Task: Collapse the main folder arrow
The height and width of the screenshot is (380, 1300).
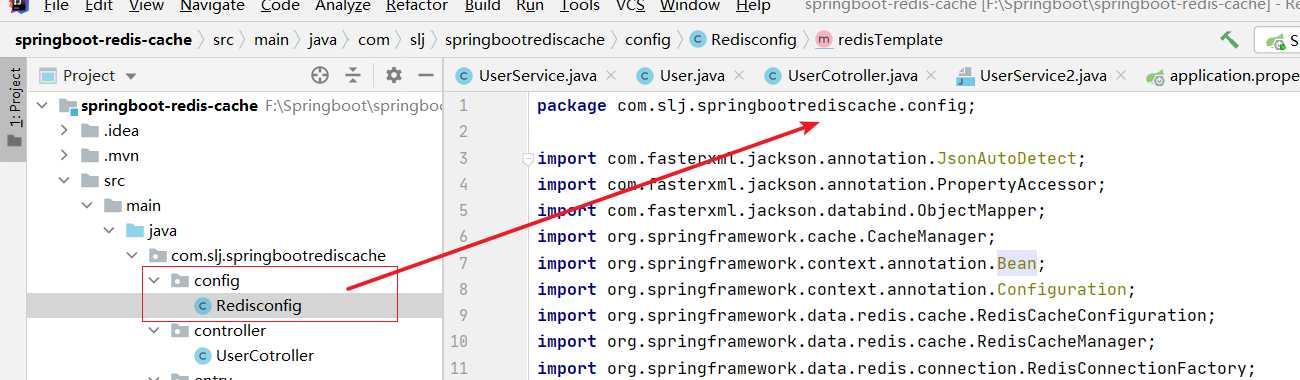Action: pyautogui.click(x=87, y=206)
